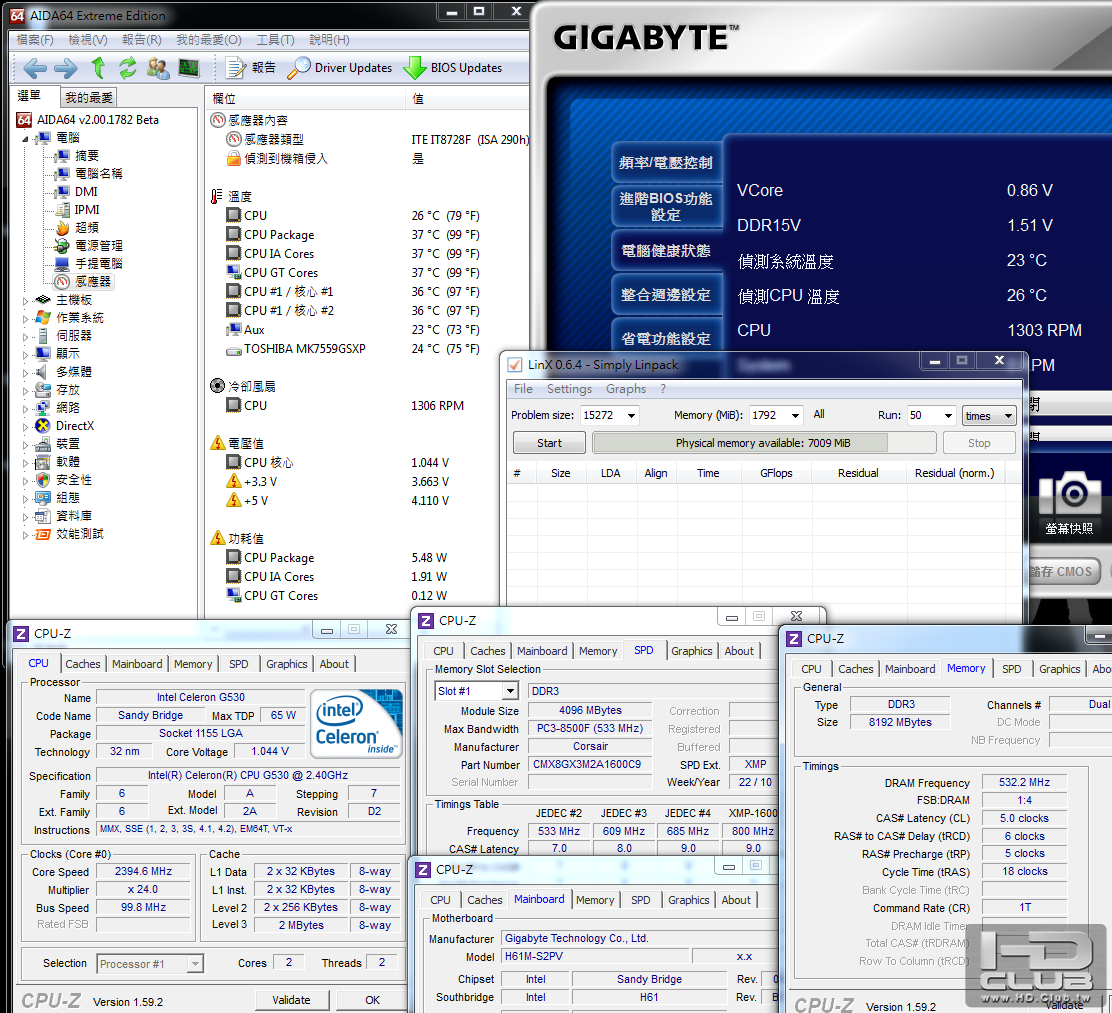Open the Slot #1 memory slot dropdown

(509, 691)
